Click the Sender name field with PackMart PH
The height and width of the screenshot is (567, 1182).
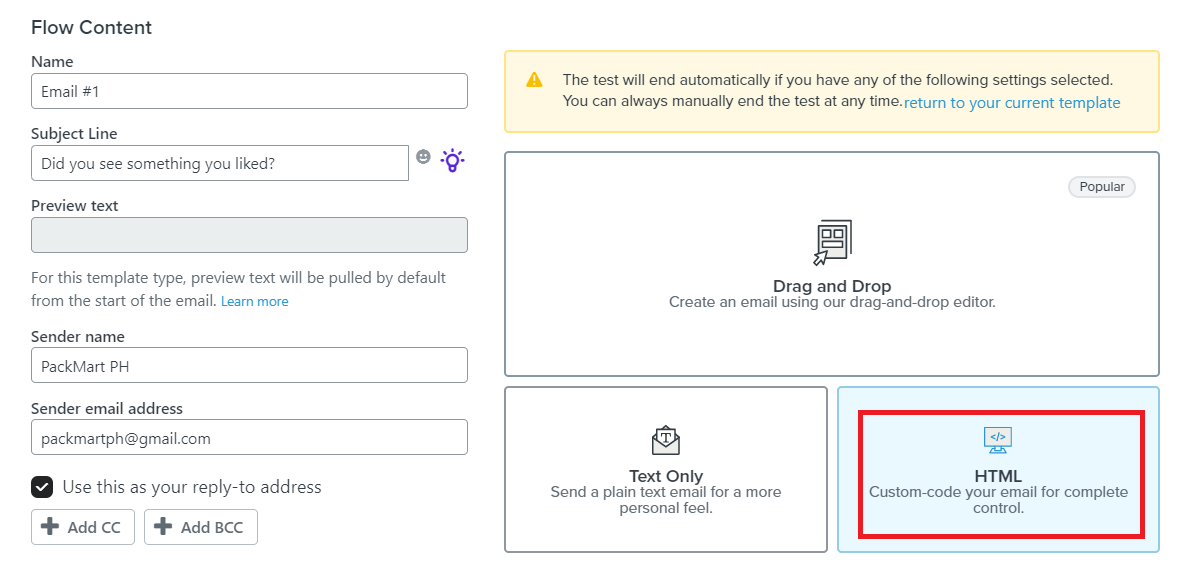pyautogui.click(x=250, y=365)
